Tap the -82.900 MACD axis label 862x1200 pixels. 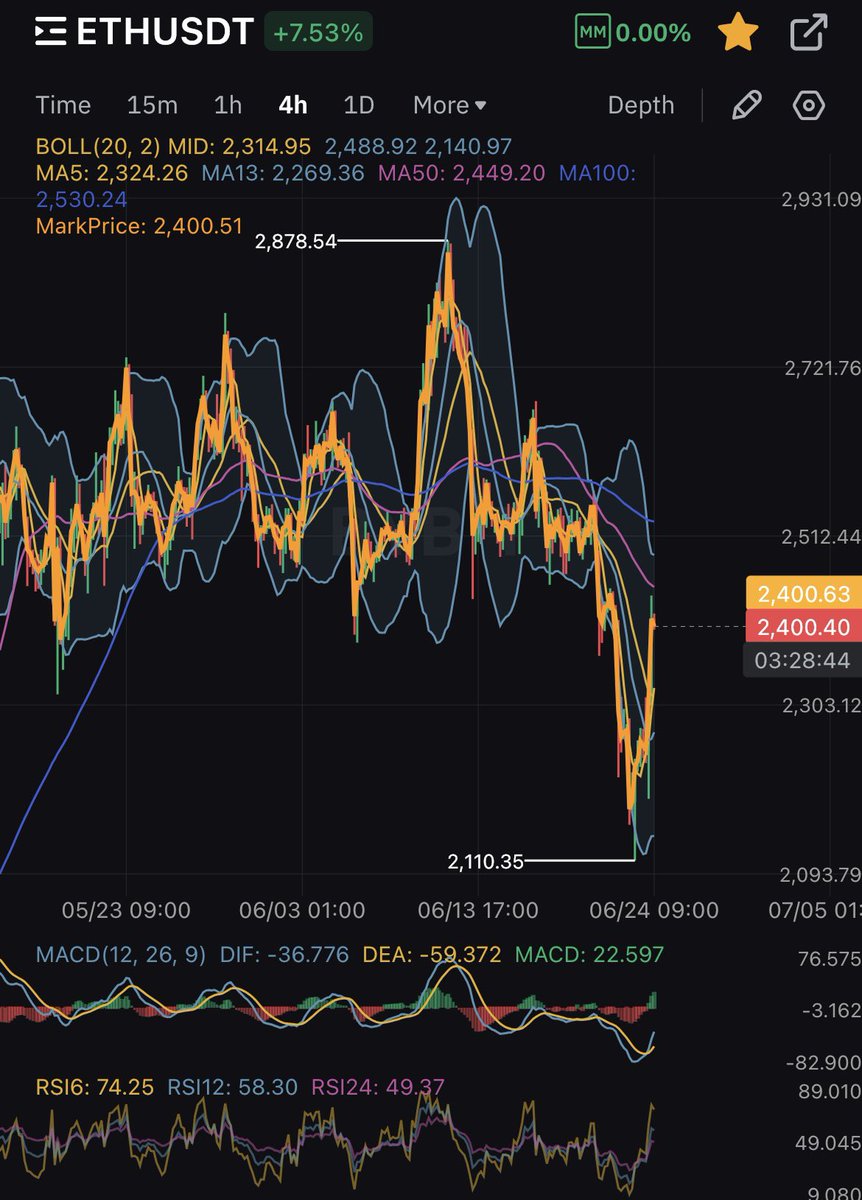tap(822, 1062)
